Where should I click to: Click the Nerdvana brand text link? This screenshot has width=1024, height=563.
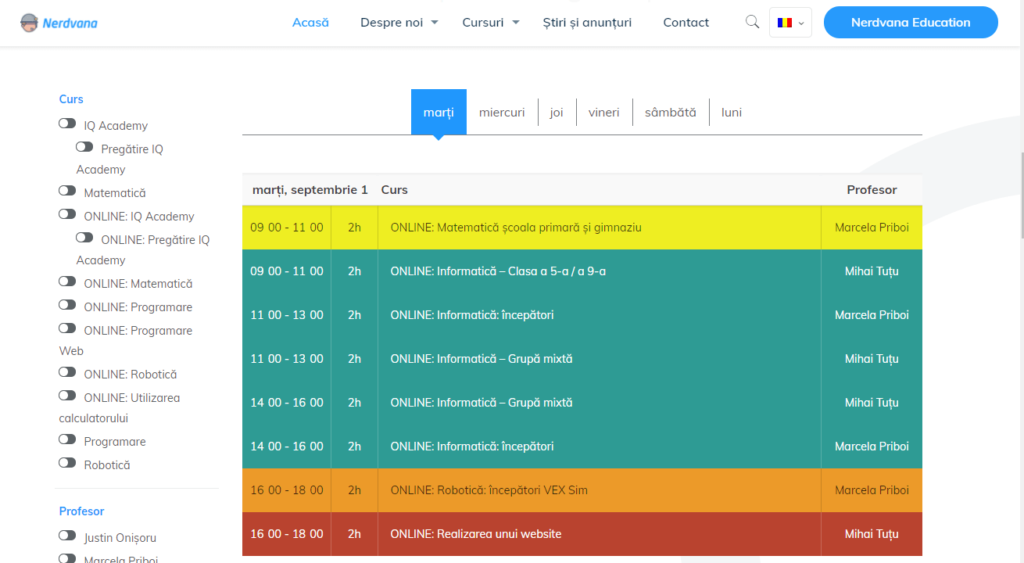click(x=70, y=24)
